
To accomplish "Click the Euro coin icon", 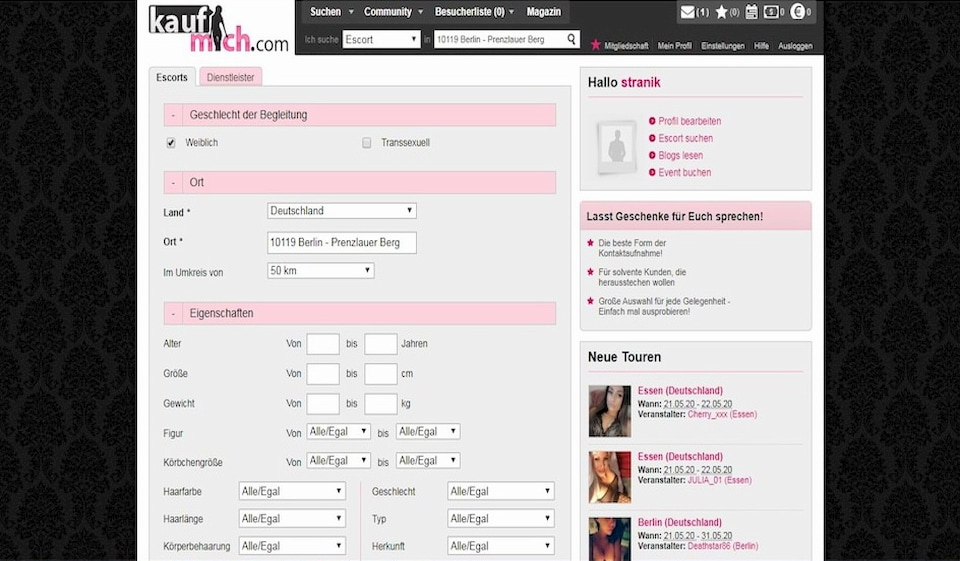I will point(797,13).
